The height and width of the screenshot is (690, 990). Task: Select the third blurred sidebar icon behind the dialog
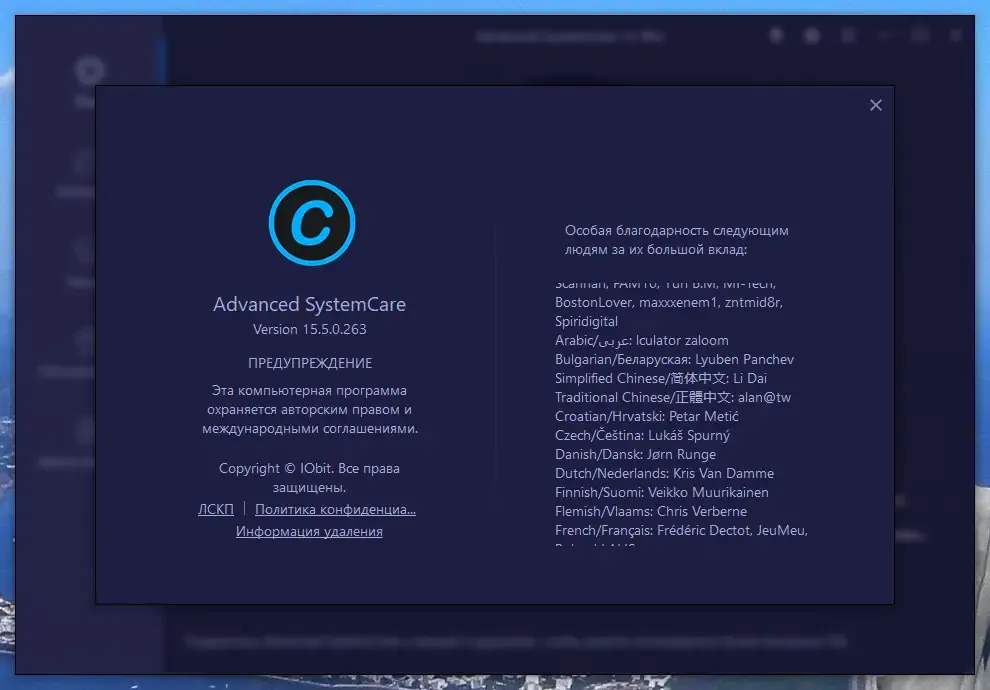84,251
